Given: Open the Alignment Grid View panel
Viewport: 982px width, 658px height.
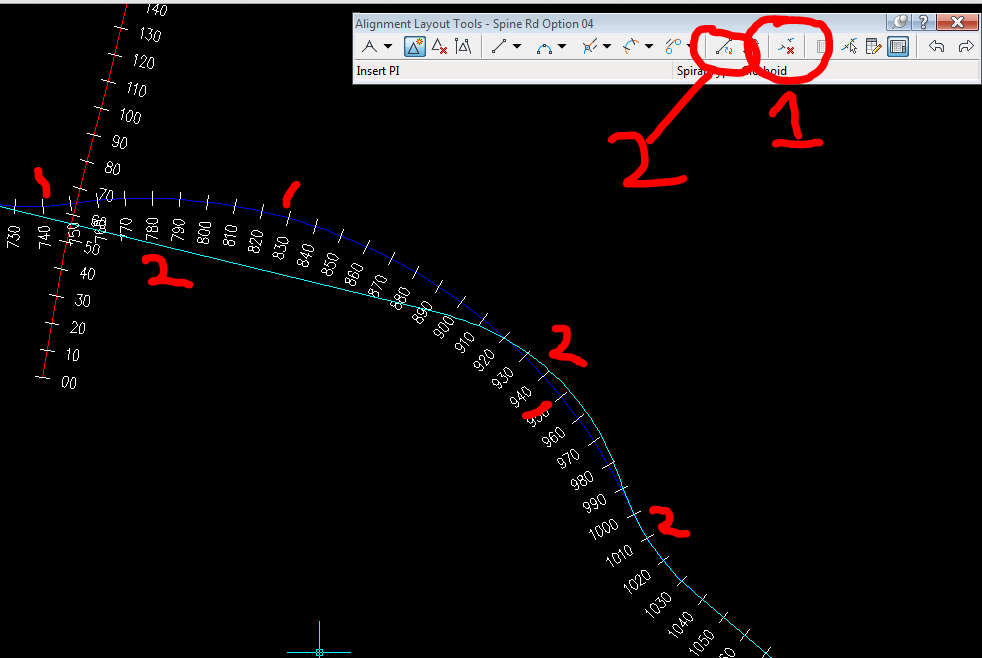Looking at the screenshot, I should click(x=897, y=46).
